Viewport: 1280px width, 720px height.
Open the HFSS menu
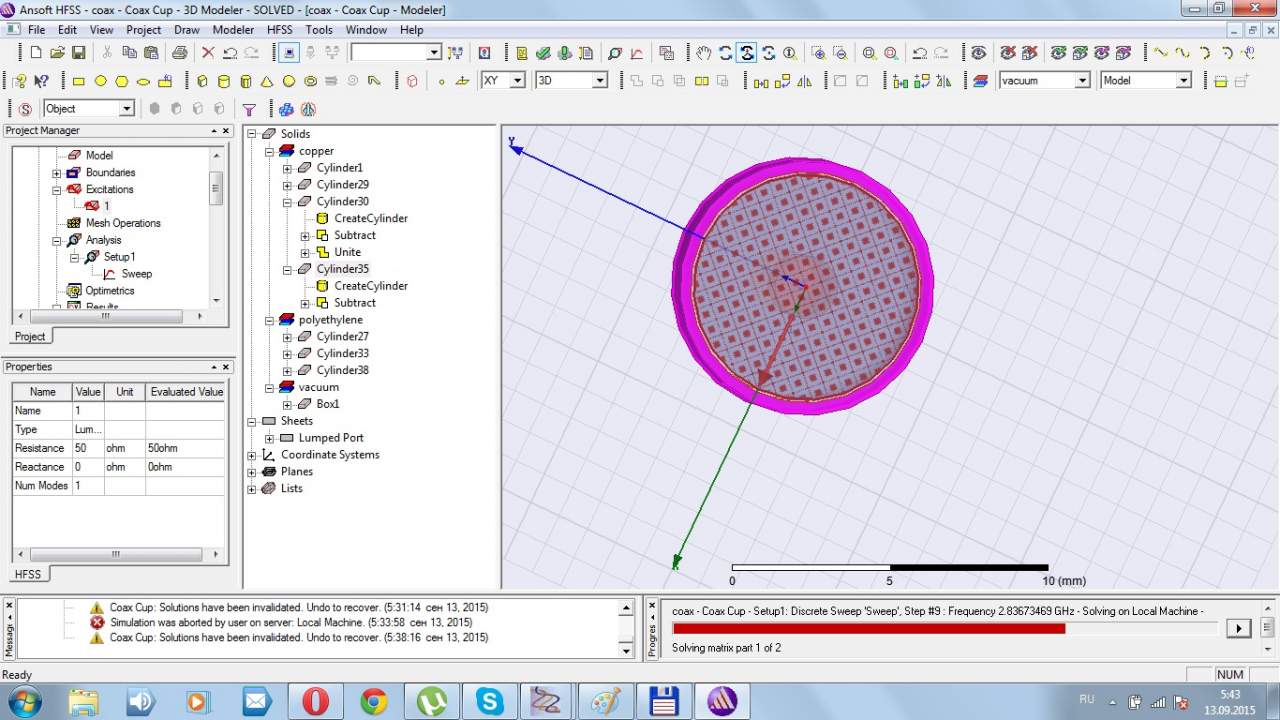[x=279, y=30]
